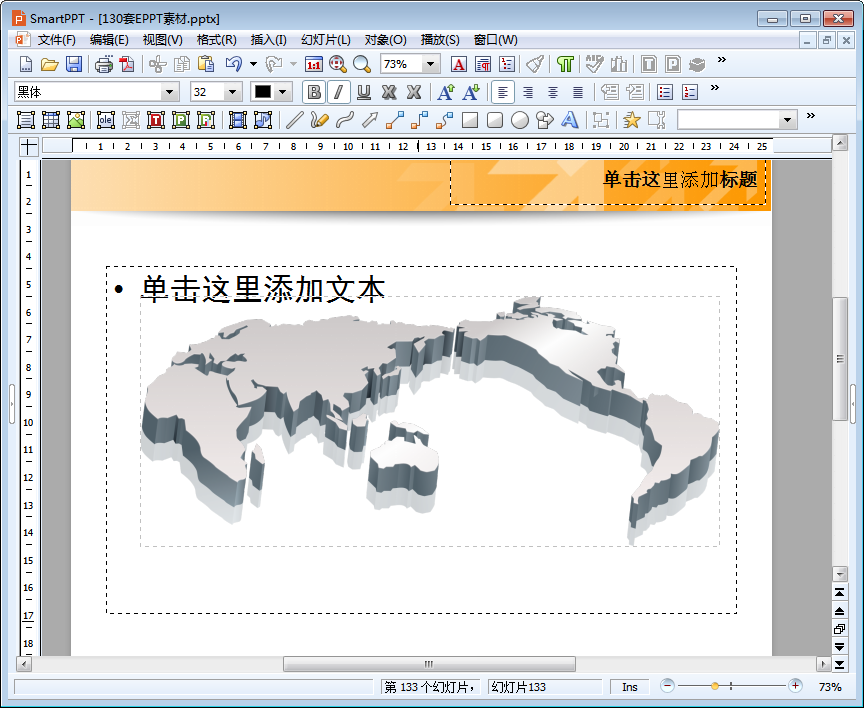Draw an ellipse with the circle tool
The height and width of the screenshot is (708, 864).
(520, 120)
